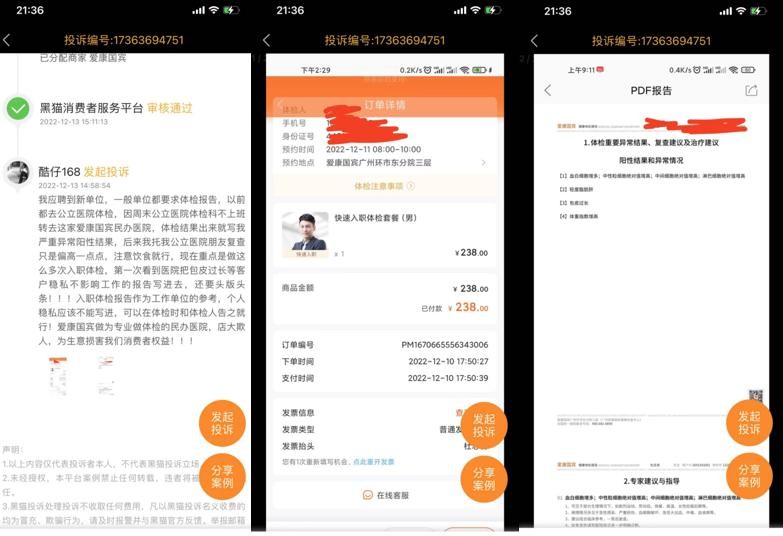The width and height of the screenshot is (783, 536).
Task: Go back in the left complaint screen
Action: (6, 40)
